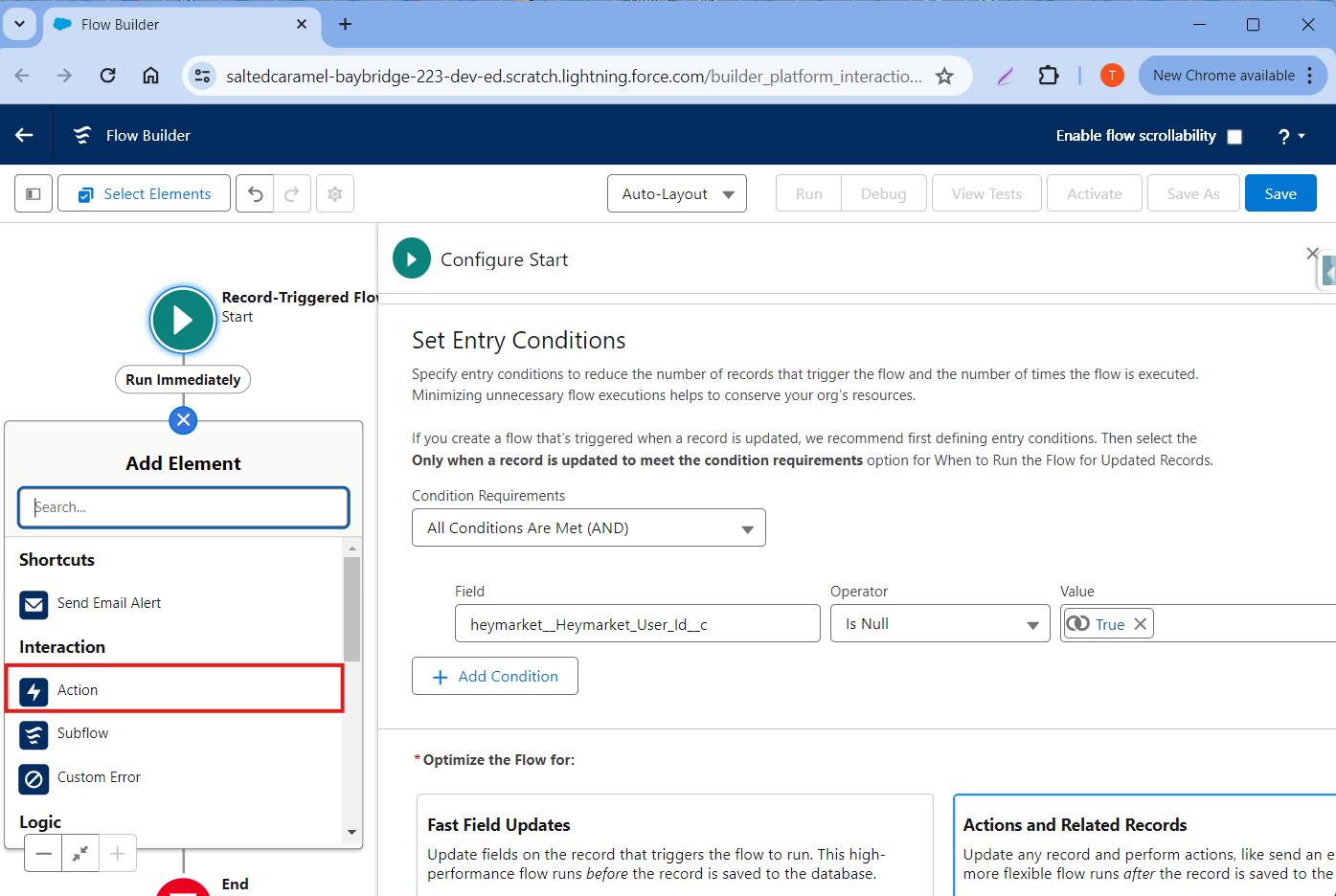Click the Activate button
The width and height of the screenshot is (1336, 896).
[1095, 193]
